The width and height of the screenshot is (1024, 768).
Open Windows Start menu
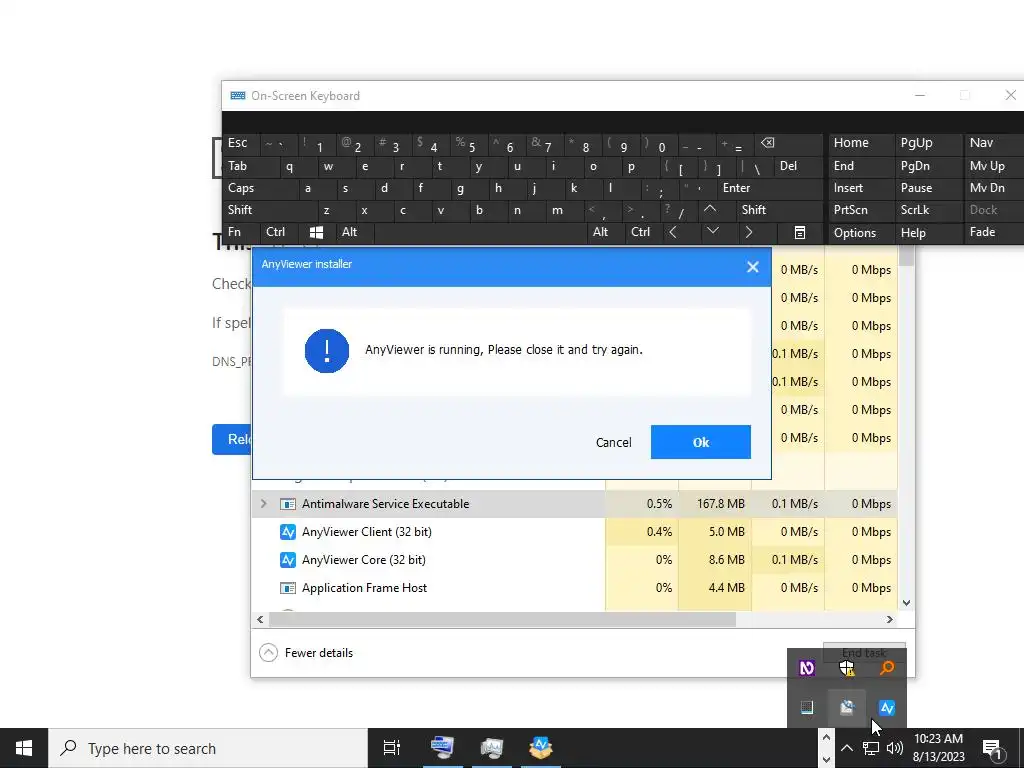point(24,748)
